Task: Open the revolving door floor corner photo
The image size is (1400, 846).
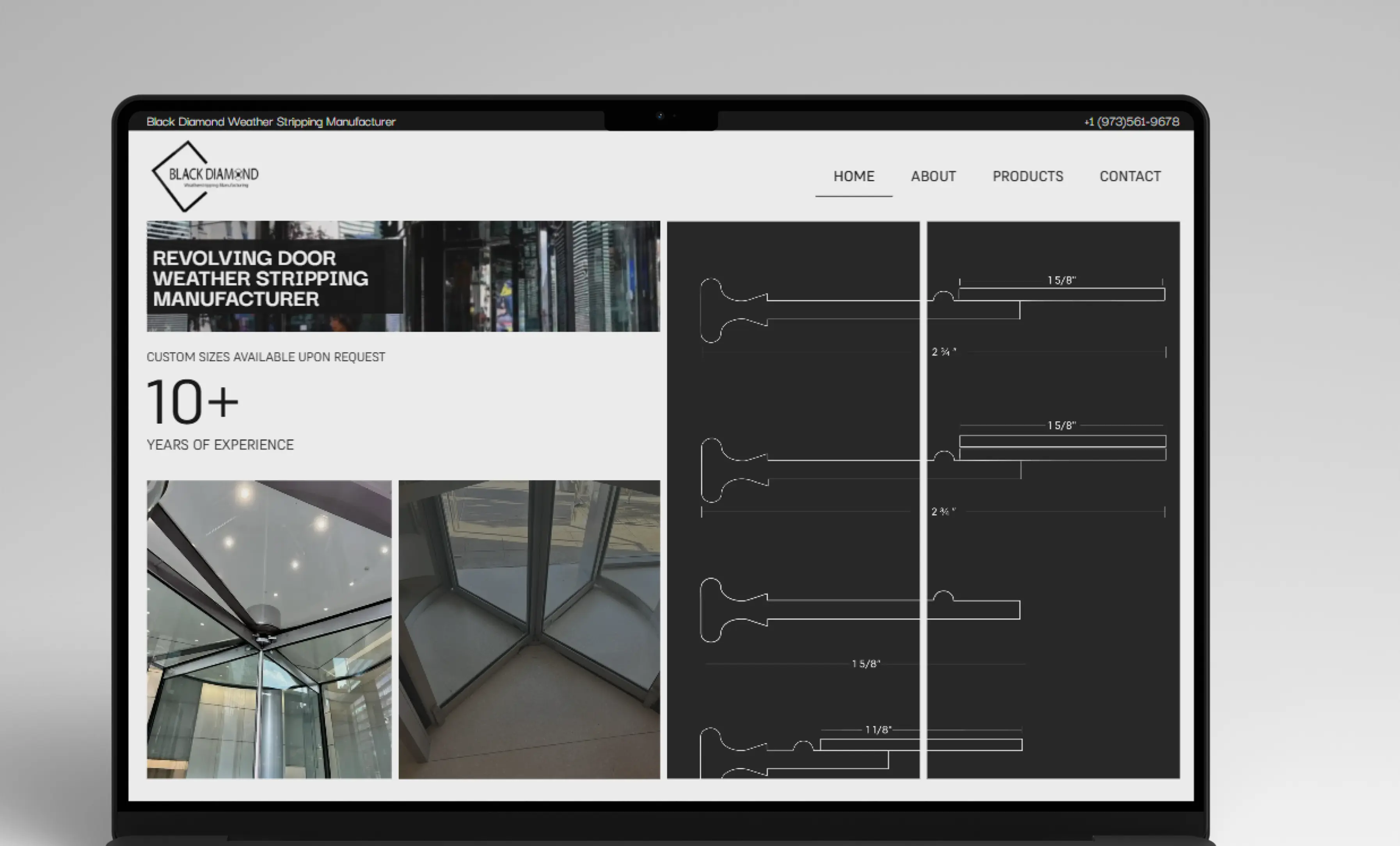Action: point(529,629)
